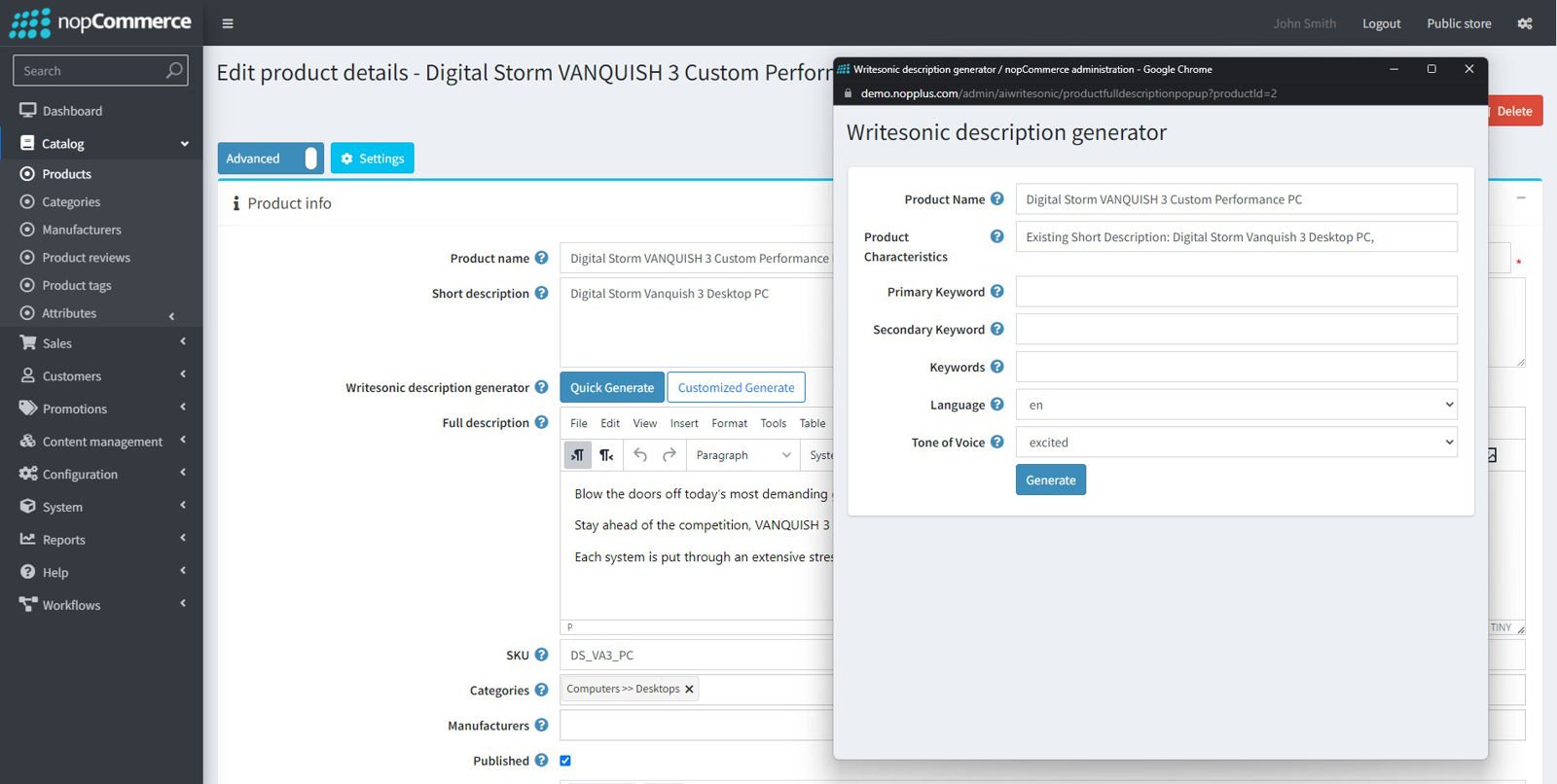Screen dimensions: 1557x784
Task: Open the editor File menu
Action: click(x=579, y=423)
